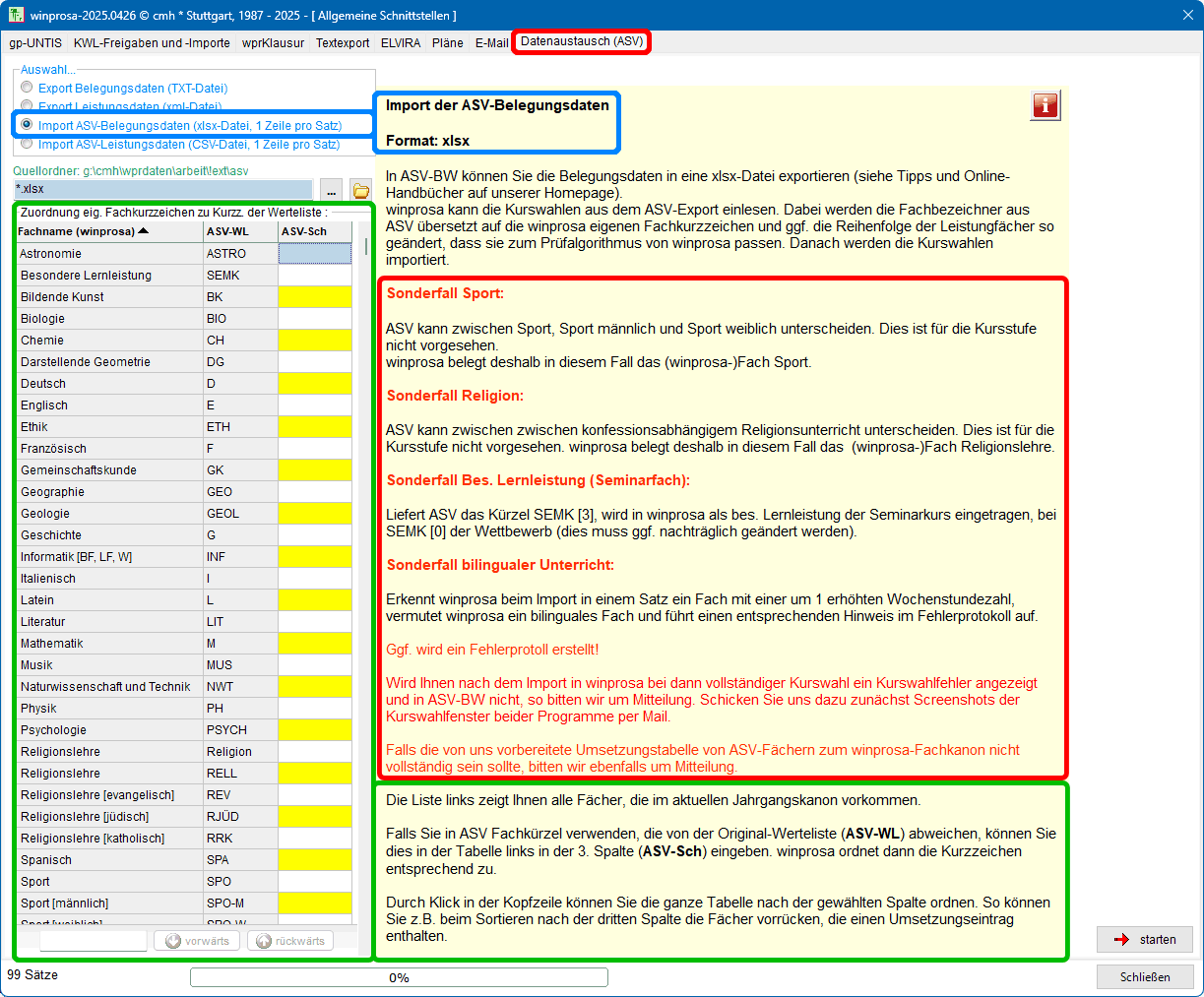Click the yellow ASV-Sch cell for Chemie
Screen dimensions: 1204x997
(315, 341)
